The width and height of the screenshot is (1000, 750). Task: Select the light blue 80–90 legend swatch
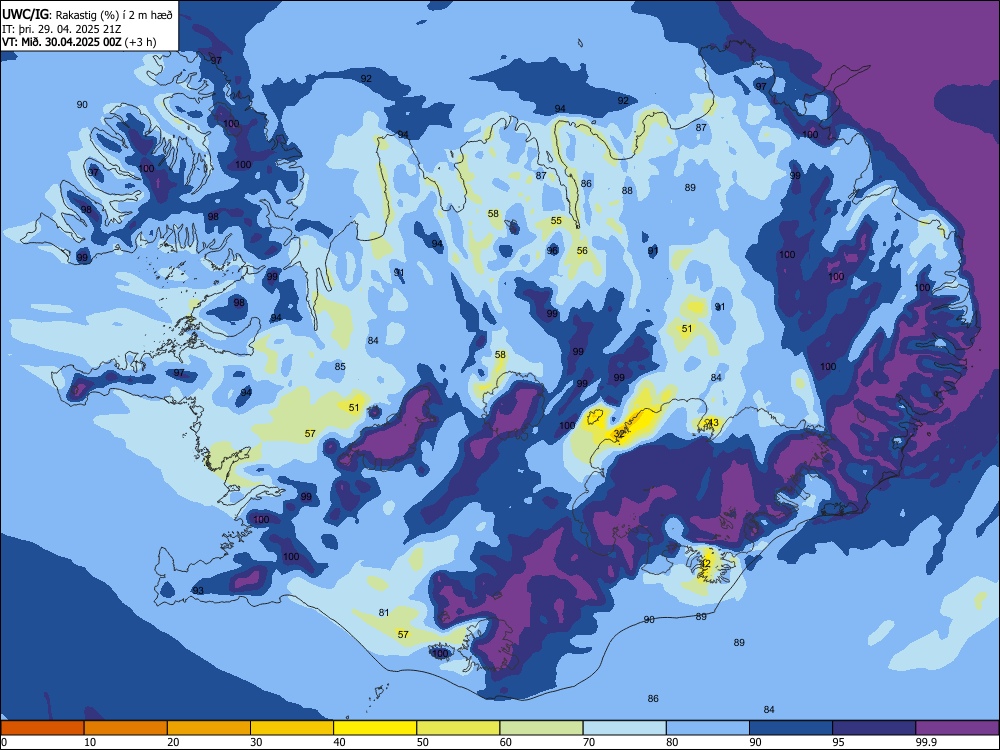tap(708, 728)
